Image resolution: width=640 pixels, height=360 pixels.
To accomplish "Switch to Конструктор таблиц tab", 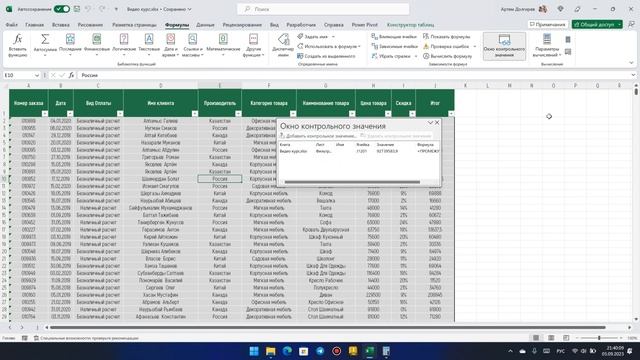I will pos(410,25).
